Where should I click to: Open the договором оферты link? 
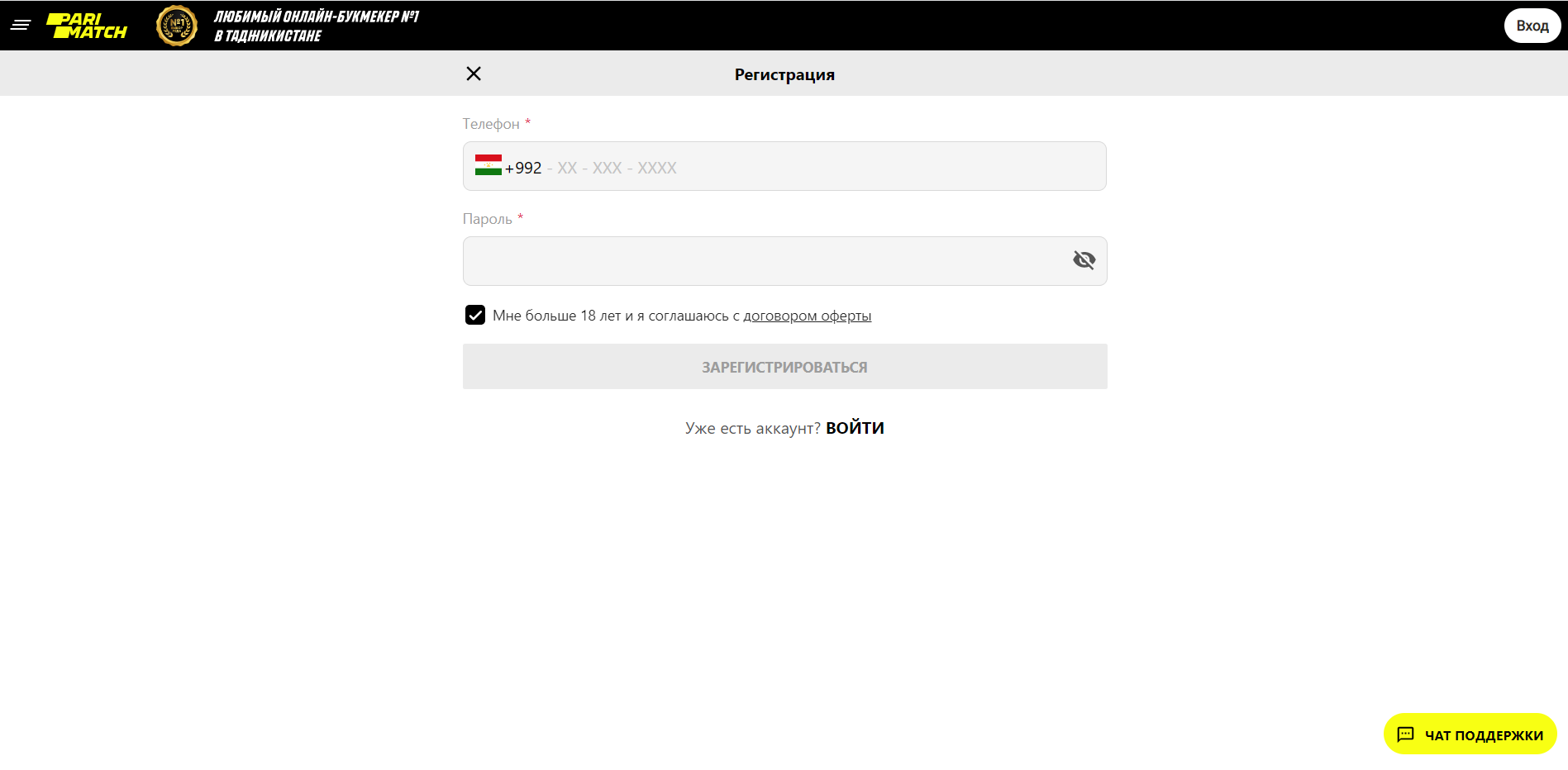pos(808,316)
